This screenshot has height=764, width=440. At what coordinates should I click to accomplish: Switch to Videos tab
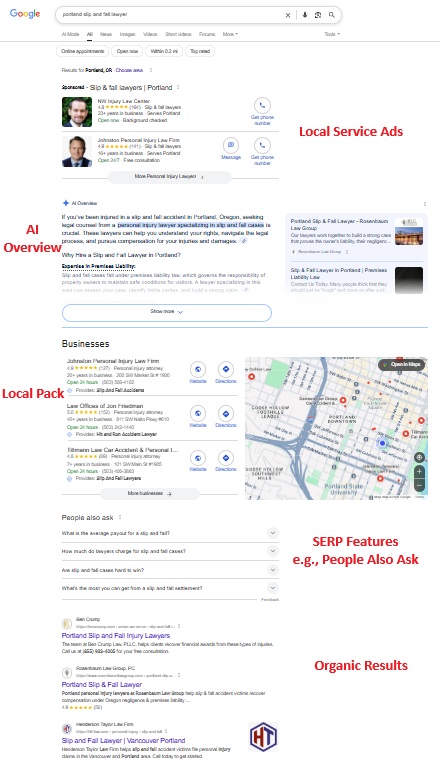(x=150, y=34)
